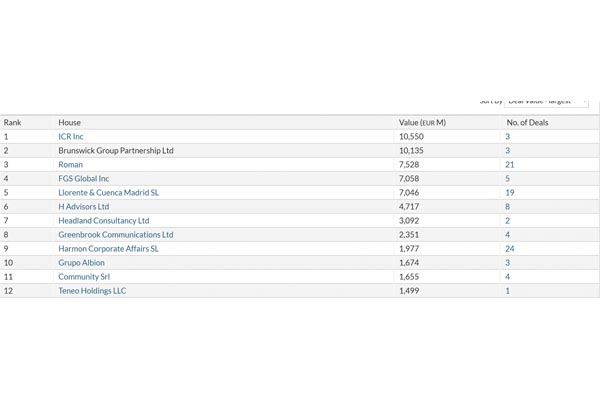600x400 pixels.
Task: Click the Value (EUR M) column header
Action: click(x=422, y=122)
